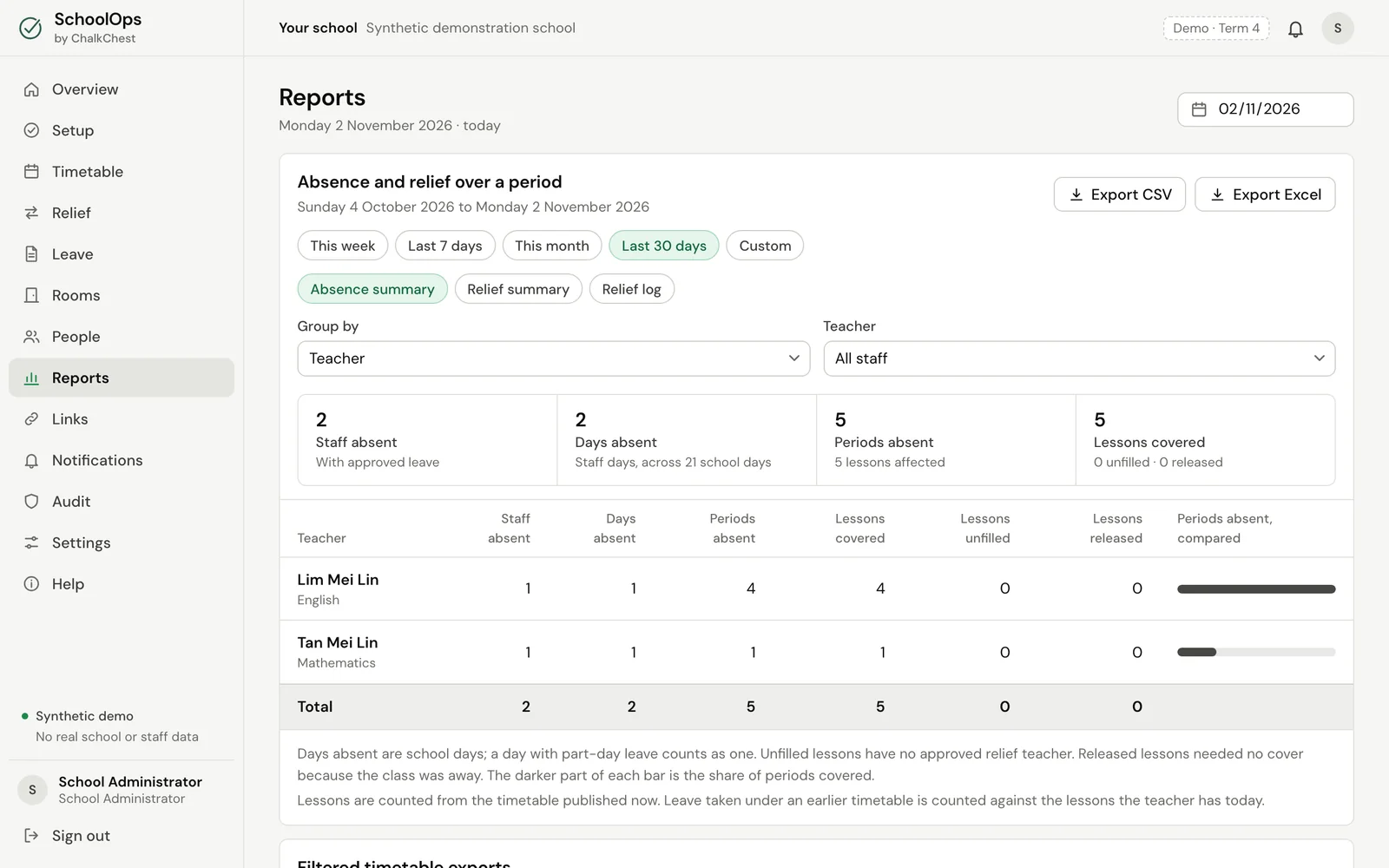Viewport: 1389px width, 868px height.
Task: Switch to Absence summary tab
Action: pyautogui.click(x=372, y=289)
